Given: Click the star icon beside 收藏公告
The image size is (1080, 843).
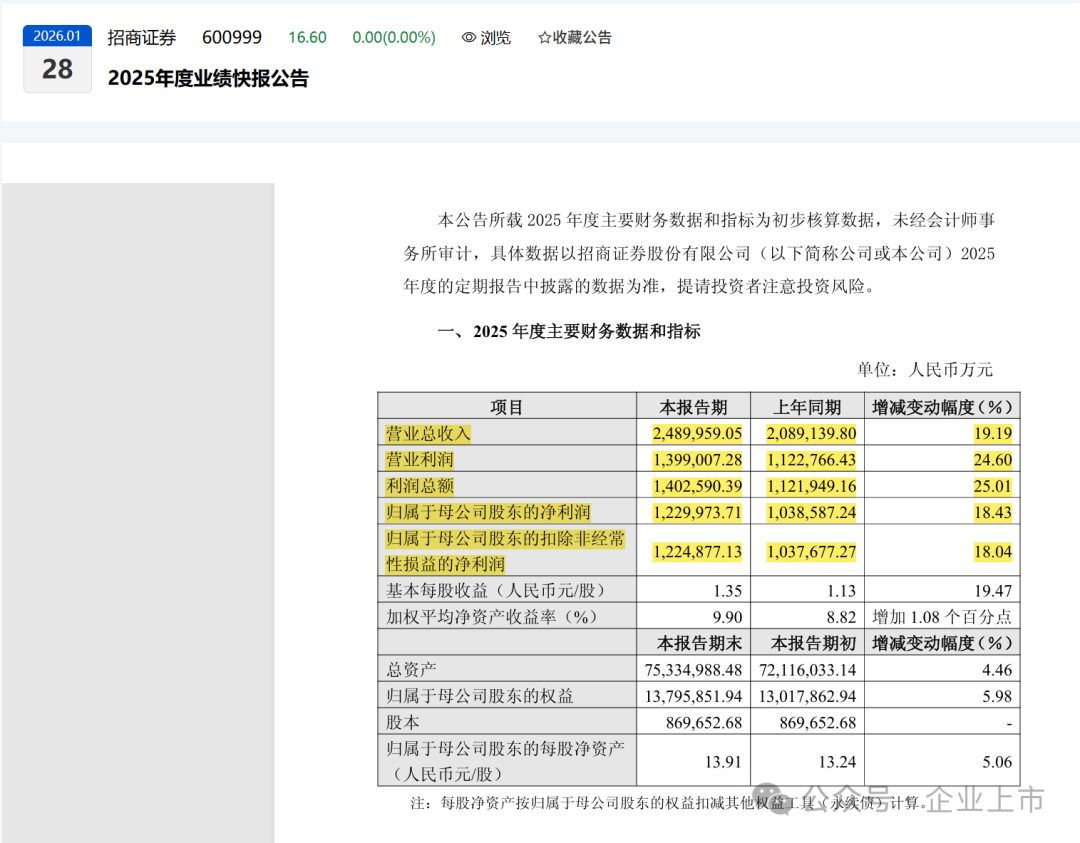Looking at the screenshot, I should [x=544, y=38].
